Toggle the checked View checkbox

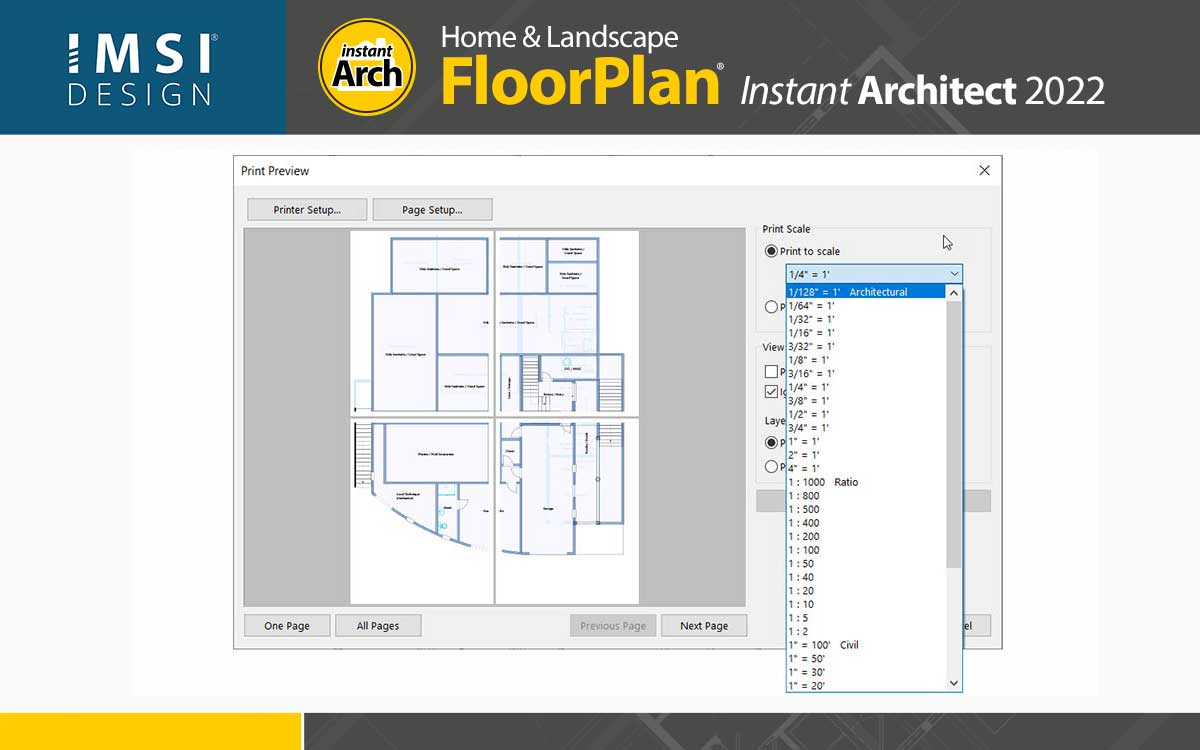tap(771, 392)
